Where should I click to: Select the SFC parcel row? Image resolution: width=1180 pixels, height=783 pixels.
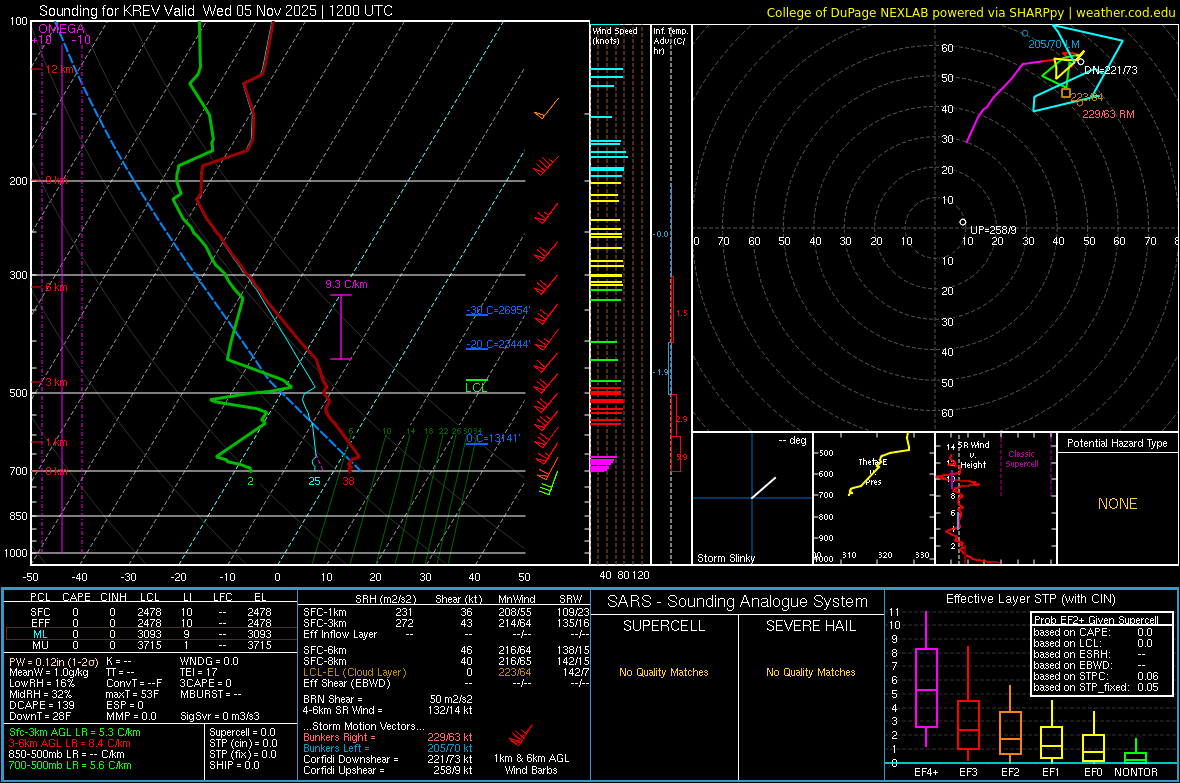[x=150, y=613]
